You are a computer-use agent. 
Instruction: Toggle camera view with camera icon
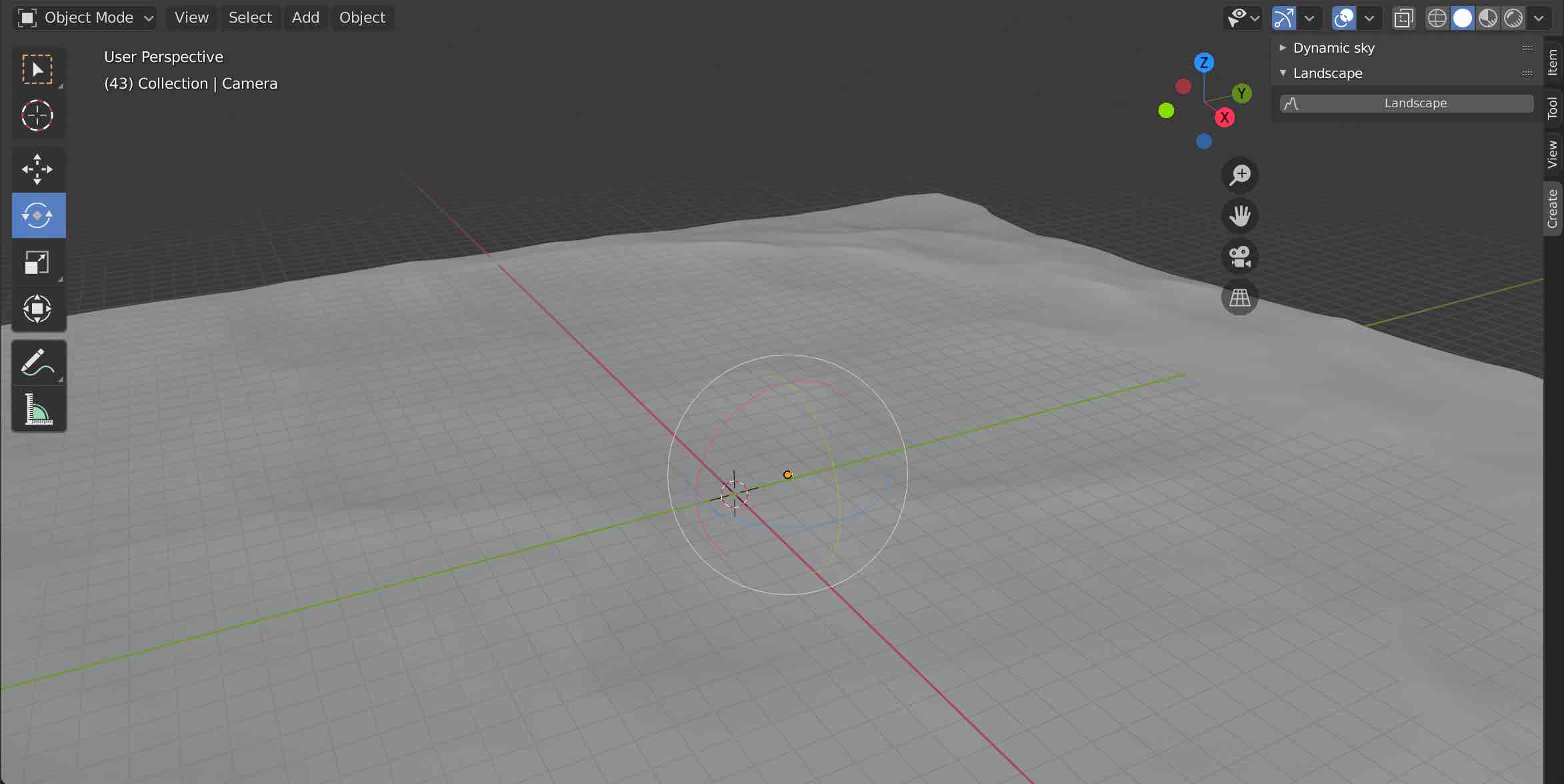(x=1239, y=257)
